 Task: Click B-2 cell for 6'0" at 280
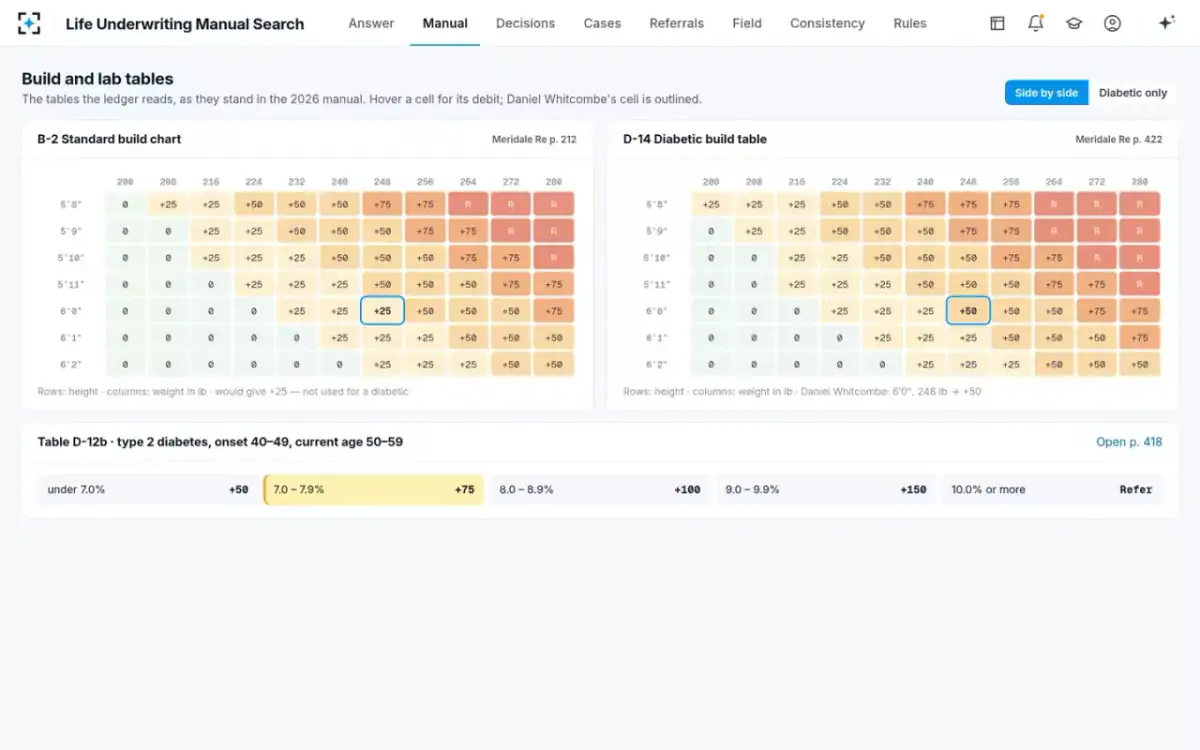point(554,311)
